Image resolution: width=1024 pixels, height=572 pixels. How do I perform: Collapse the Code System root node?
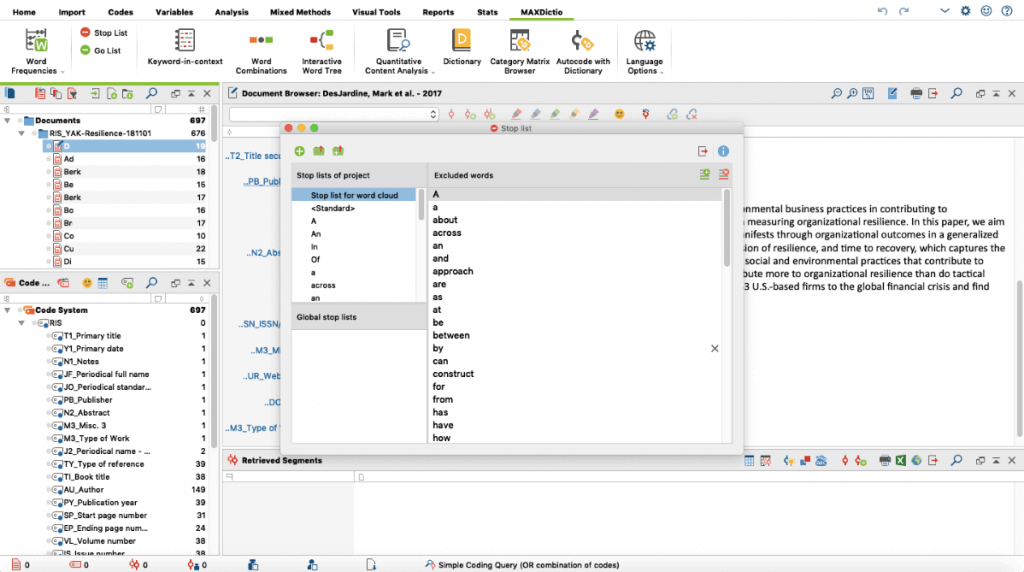click(x=7, y=310)
